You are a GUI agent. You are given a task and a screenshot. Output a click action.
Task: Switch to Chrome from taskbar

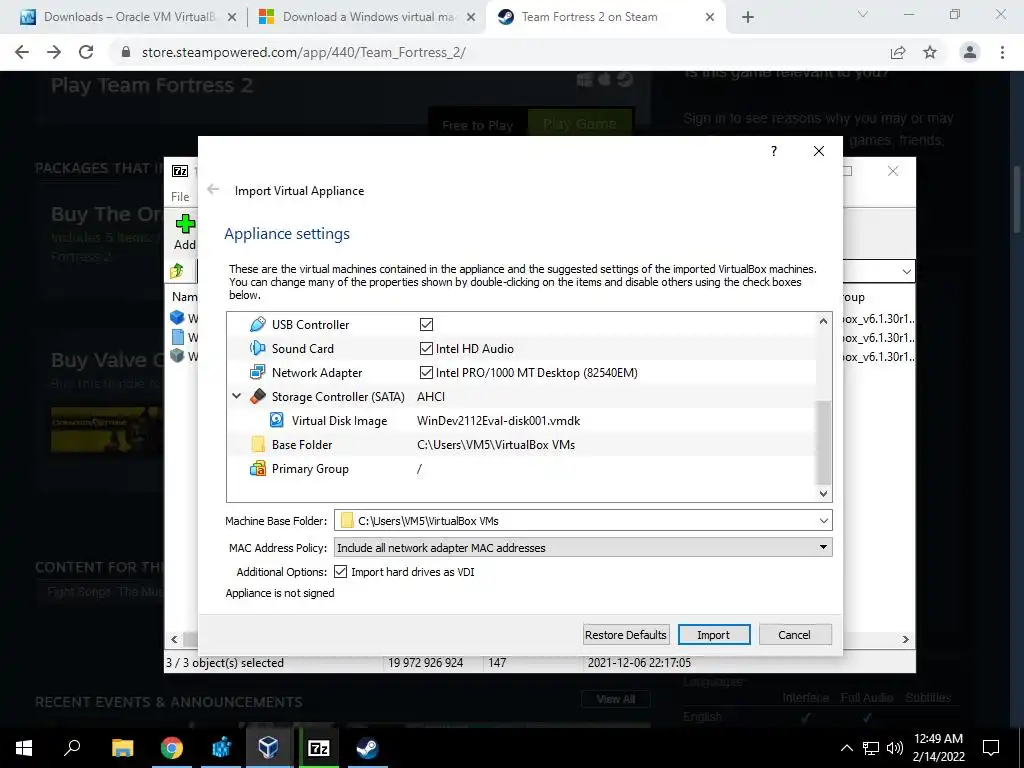(x=172, y=748)
